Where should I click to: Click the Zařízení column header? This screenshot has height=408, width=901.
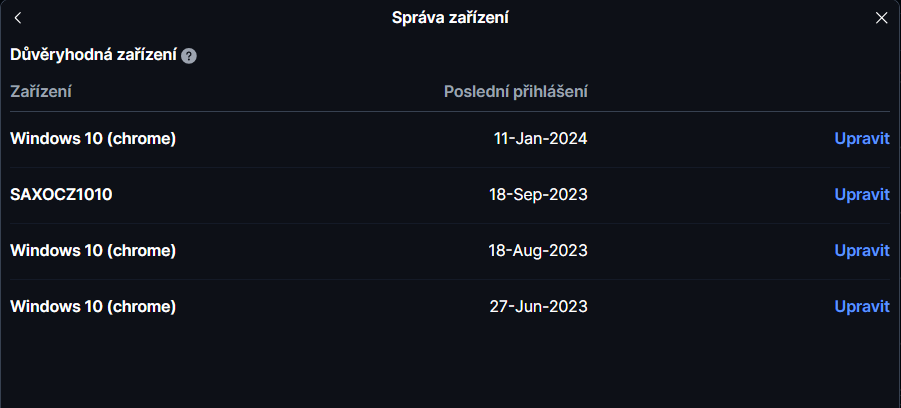[41, 91]
